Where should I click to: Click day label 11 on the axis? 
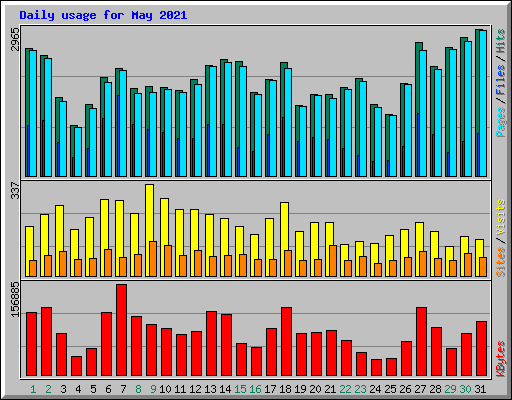180,389
